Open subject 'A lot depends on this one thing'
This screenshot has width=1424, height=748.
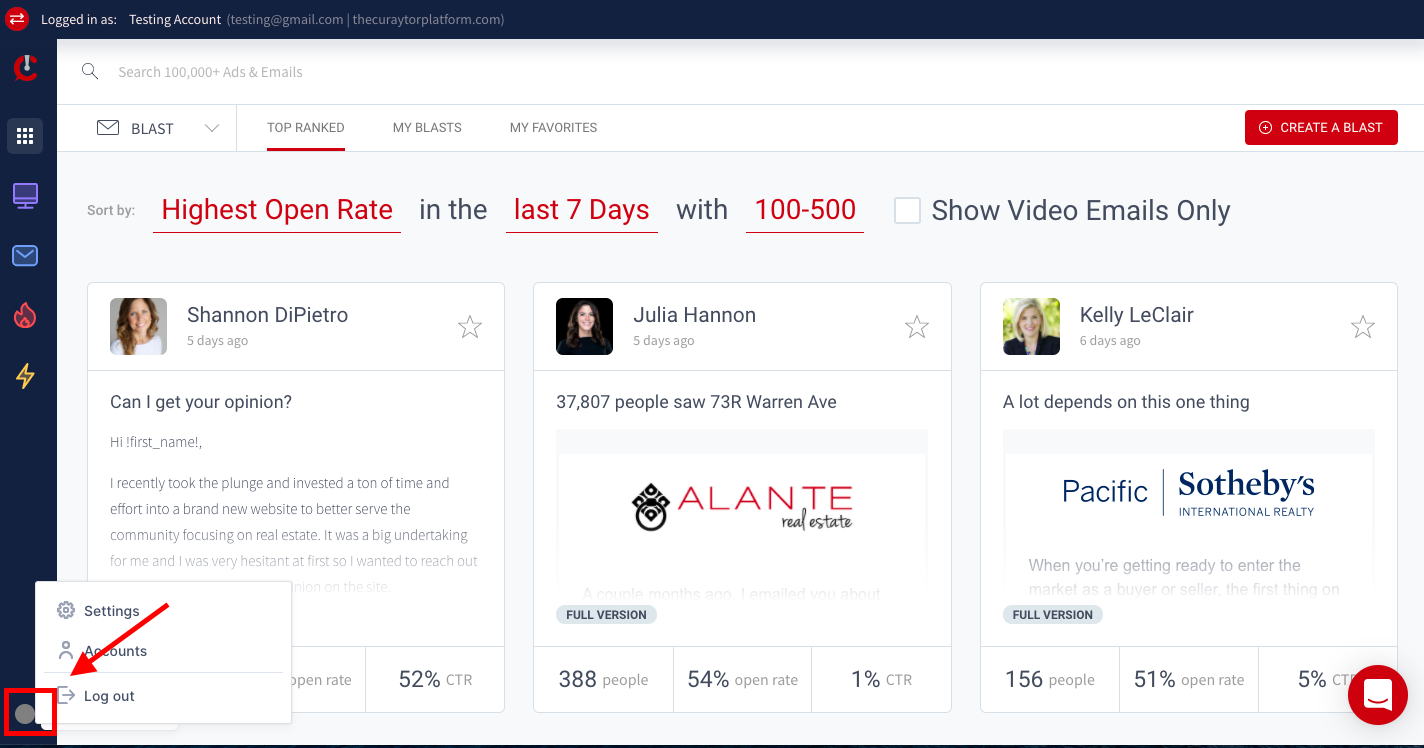point(1126,402)
